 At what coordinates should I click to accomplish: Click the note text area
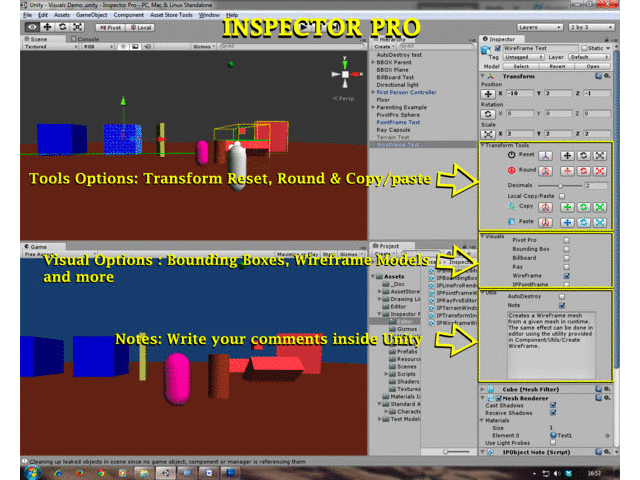(551, 344)
